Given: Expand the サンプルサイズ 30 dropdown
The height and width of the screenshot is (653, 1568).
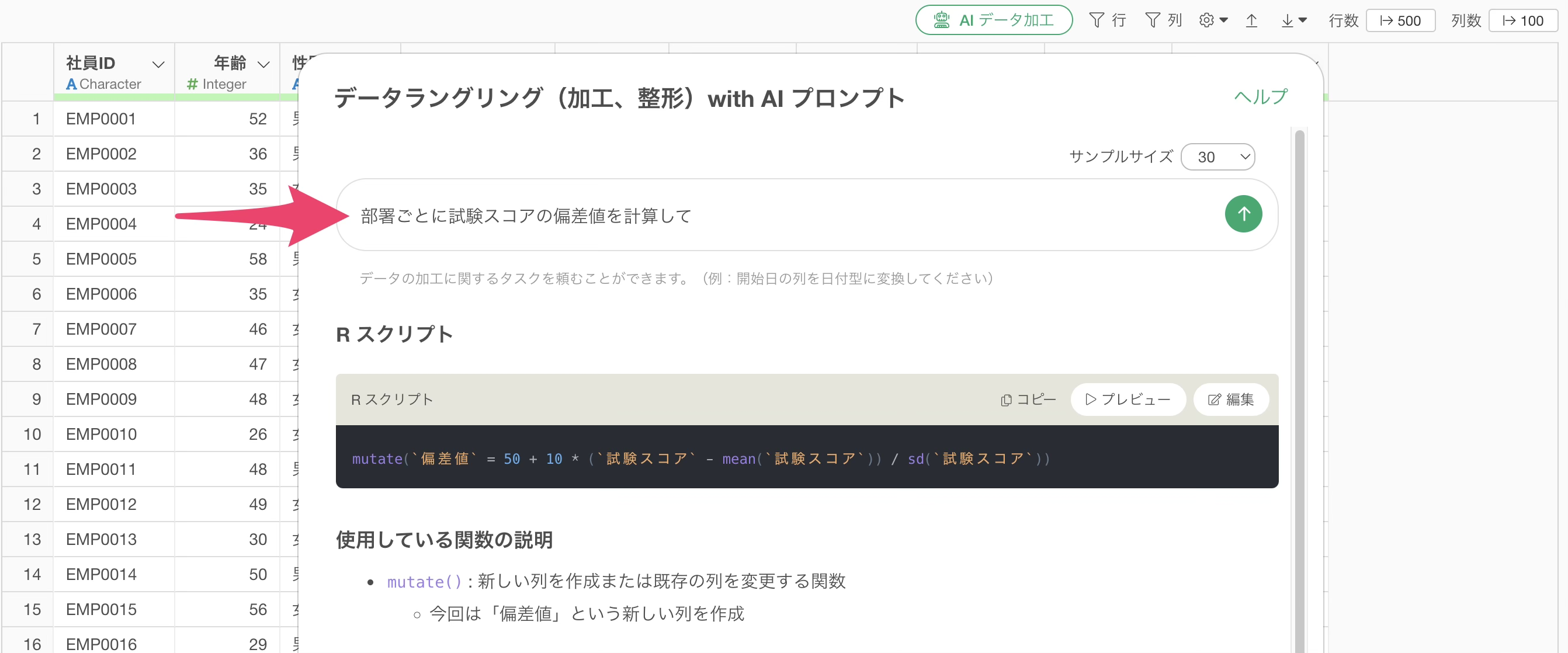Looking at the screenshot, I should [x=1218, y=157].
